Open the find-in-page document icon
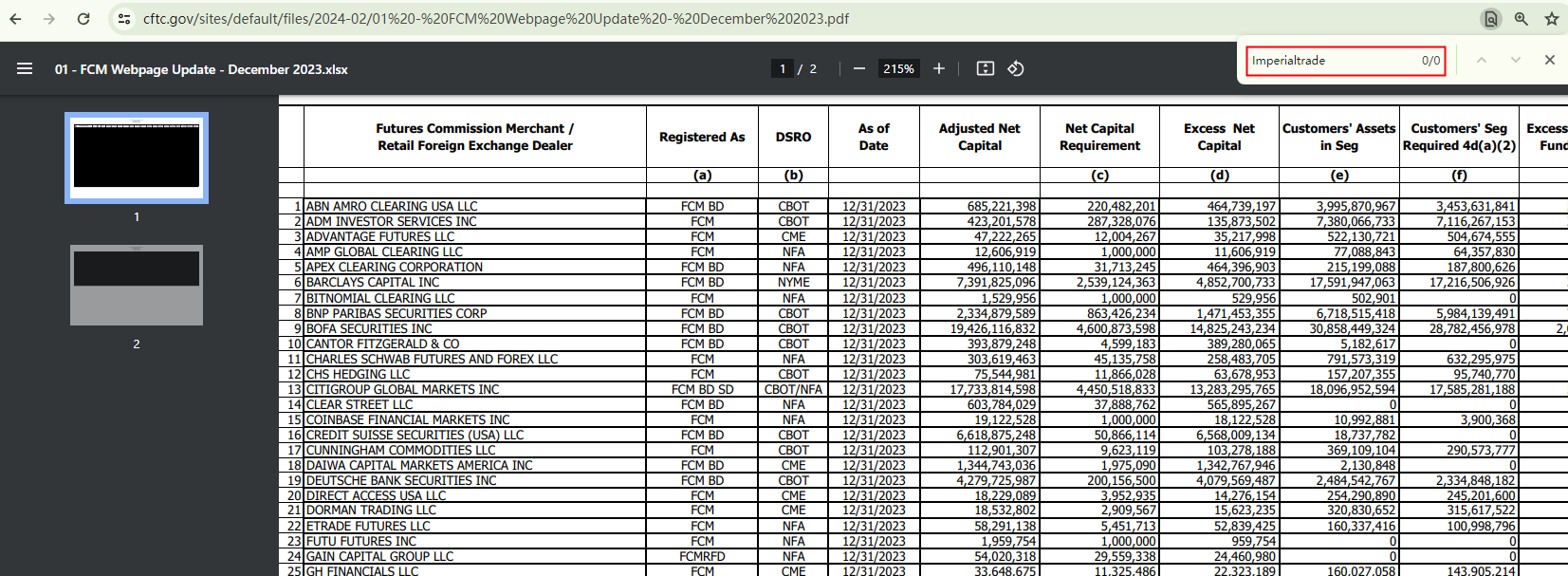 point(1491,19)
